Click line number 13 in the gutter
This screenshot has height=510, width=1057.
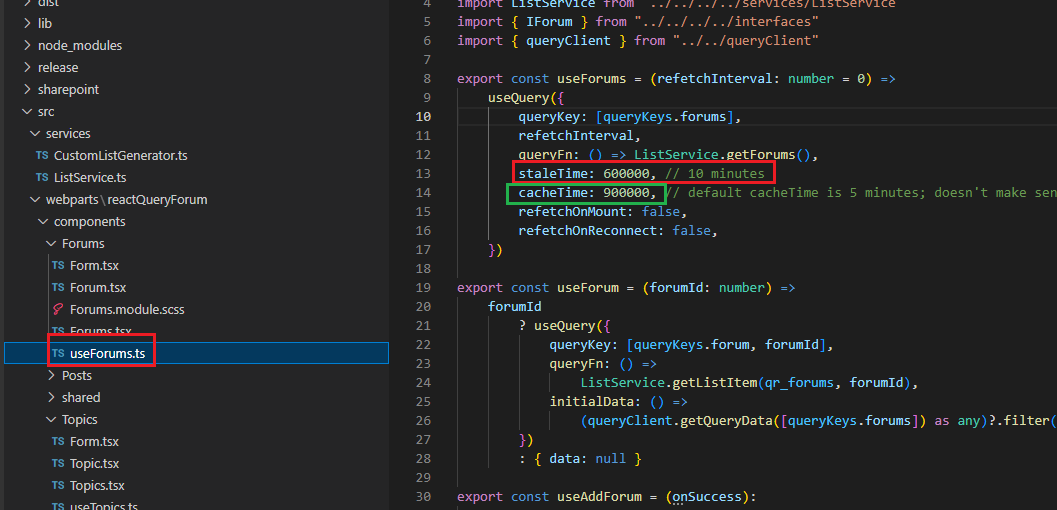pos(422,173)
